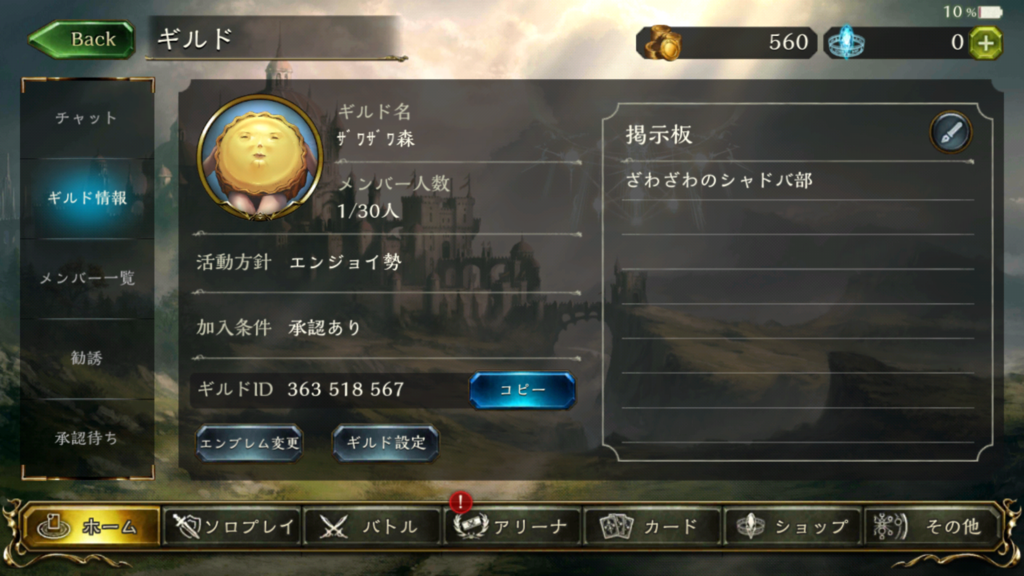Open the ホーム home tab
The image size is (1024, 576).
coord(91,526)
